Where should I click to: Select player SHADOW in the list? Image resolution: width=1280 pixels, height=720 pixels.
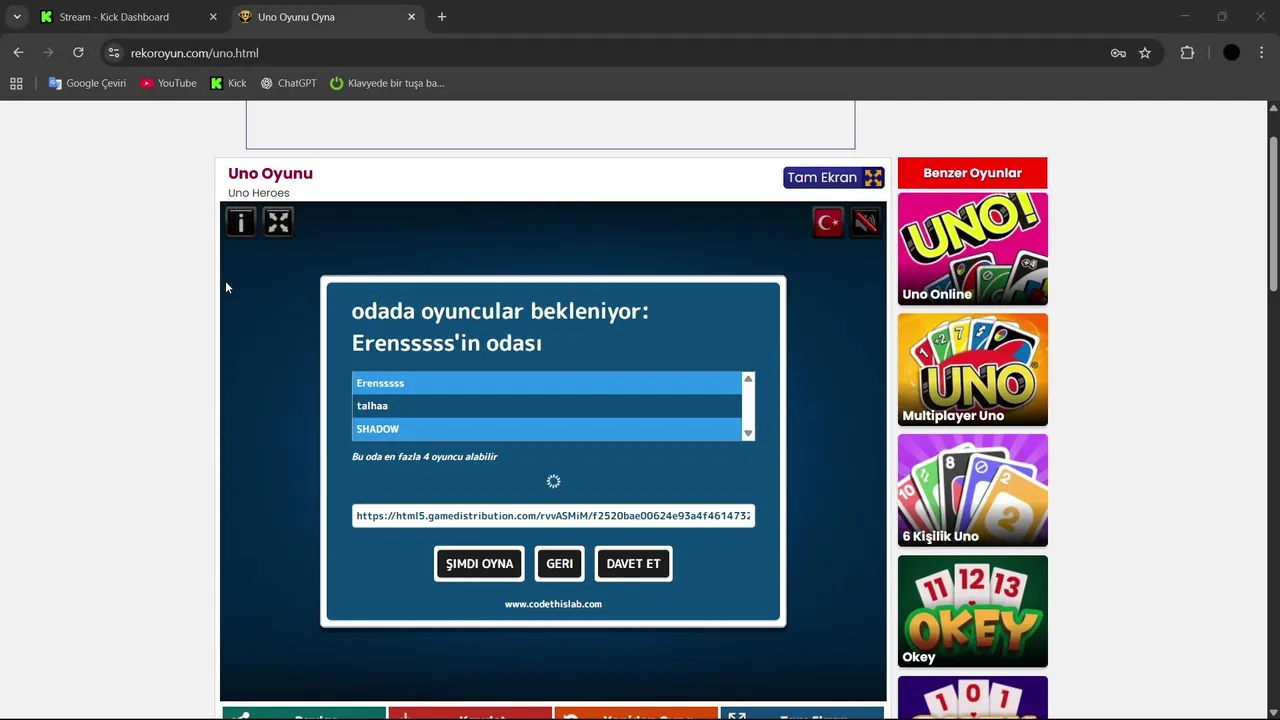tap(547, 429)
